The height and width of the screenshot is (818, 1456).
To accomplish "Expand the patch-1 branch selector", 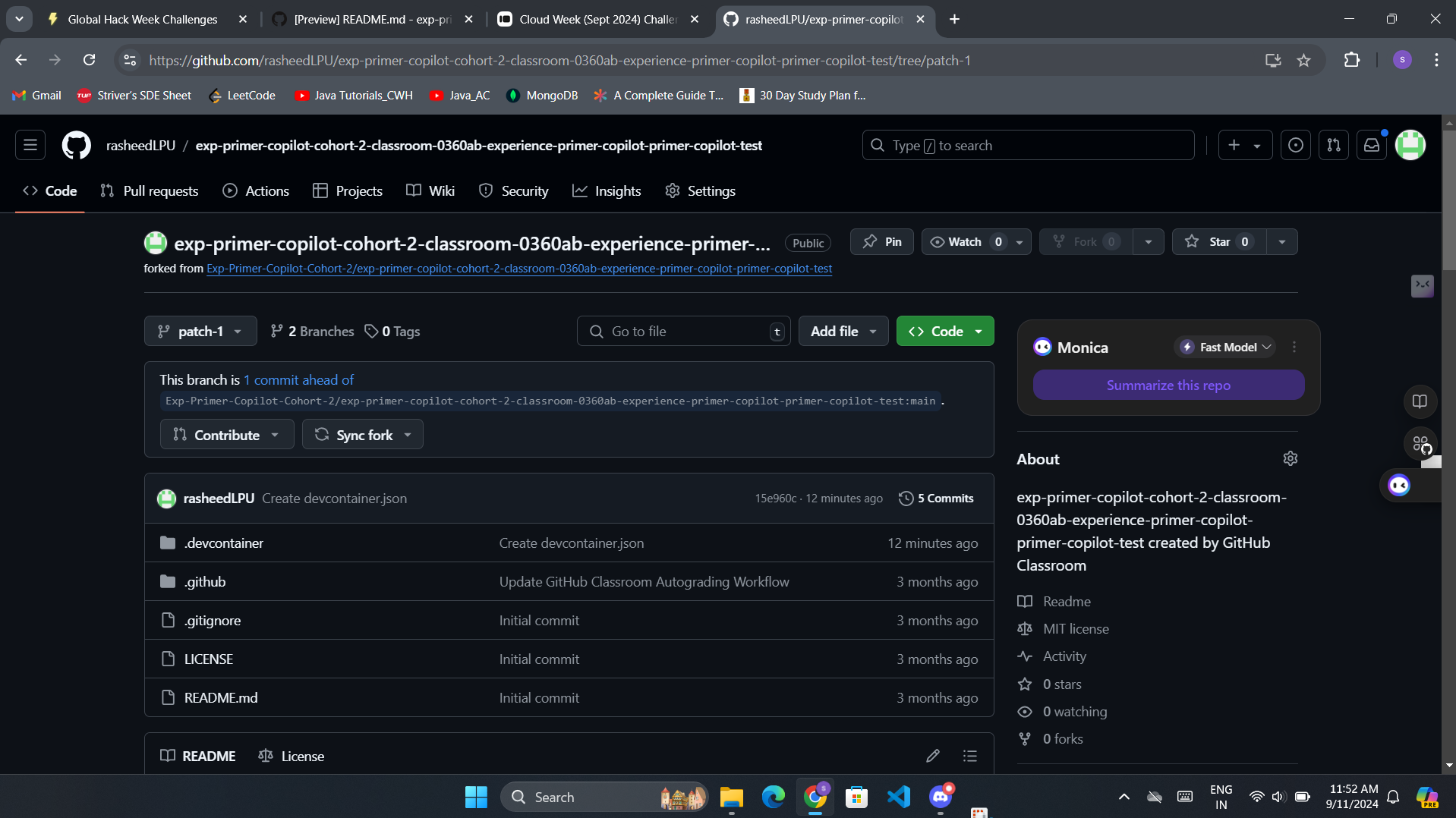I will pos(200,331).
